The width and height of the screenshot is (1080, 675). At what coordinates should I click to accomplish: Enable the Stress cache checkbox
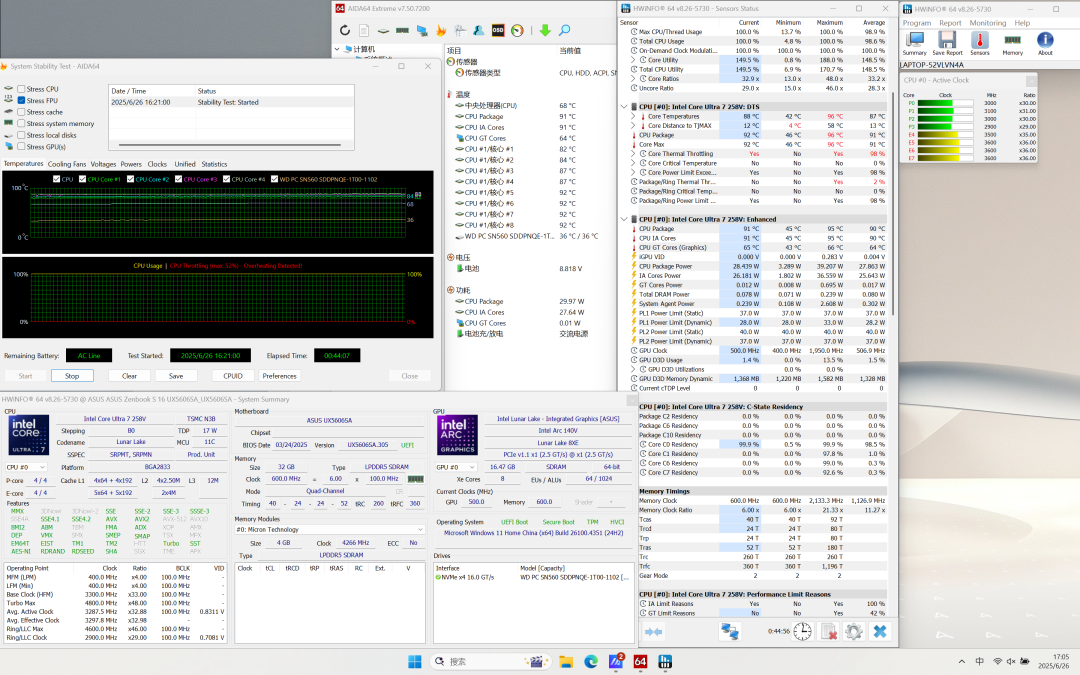(x=21, y=112)
